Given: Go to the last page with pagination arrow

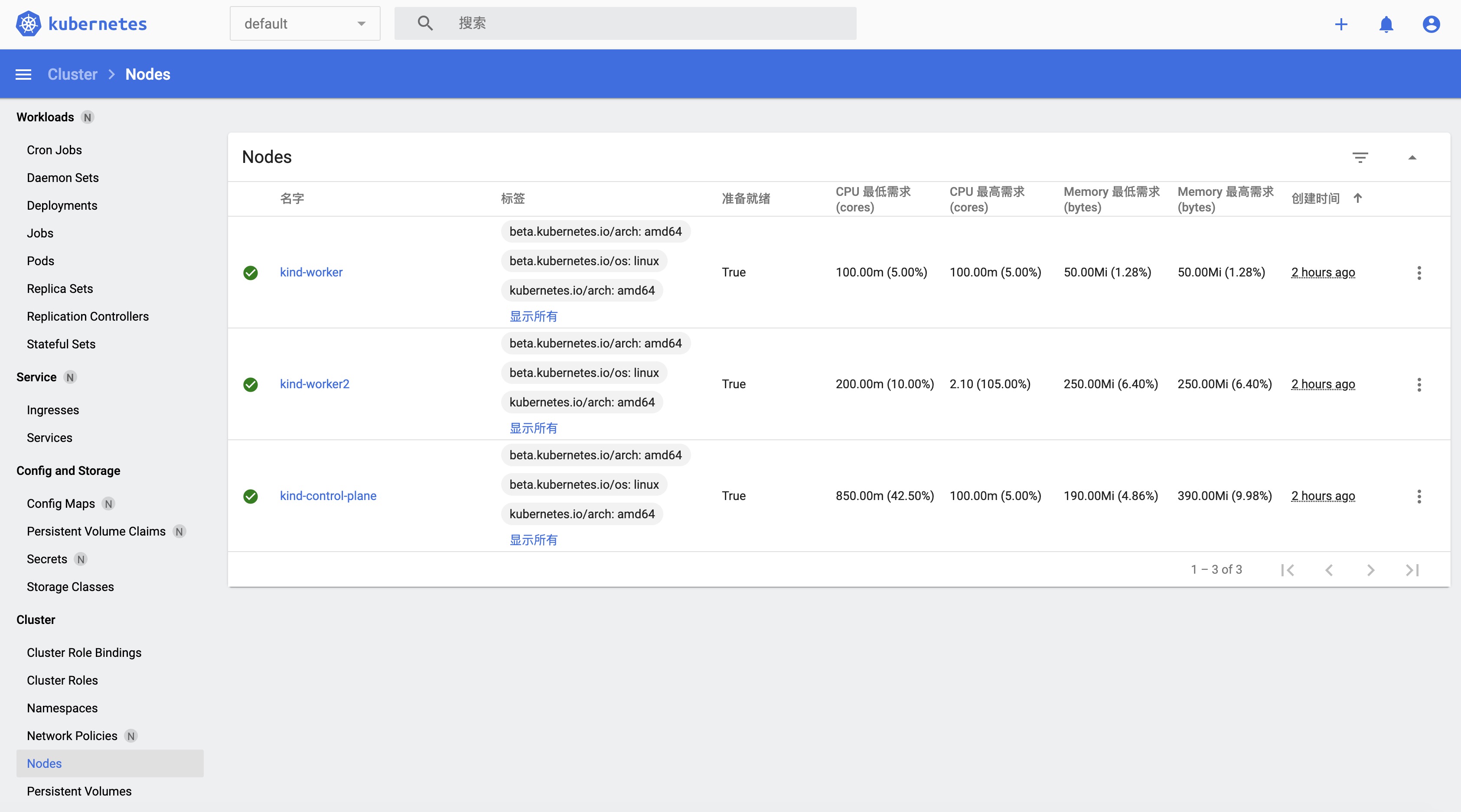Looking at the screenshot, I should click(1412, 570).
